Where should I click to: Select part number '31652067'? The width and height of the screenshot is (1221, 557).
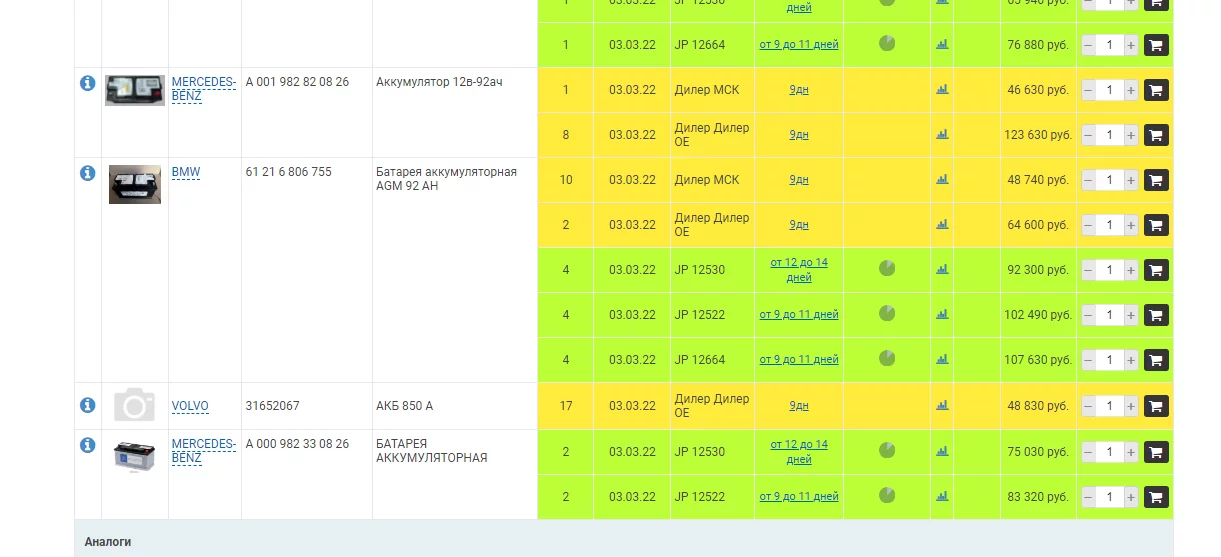272,406
